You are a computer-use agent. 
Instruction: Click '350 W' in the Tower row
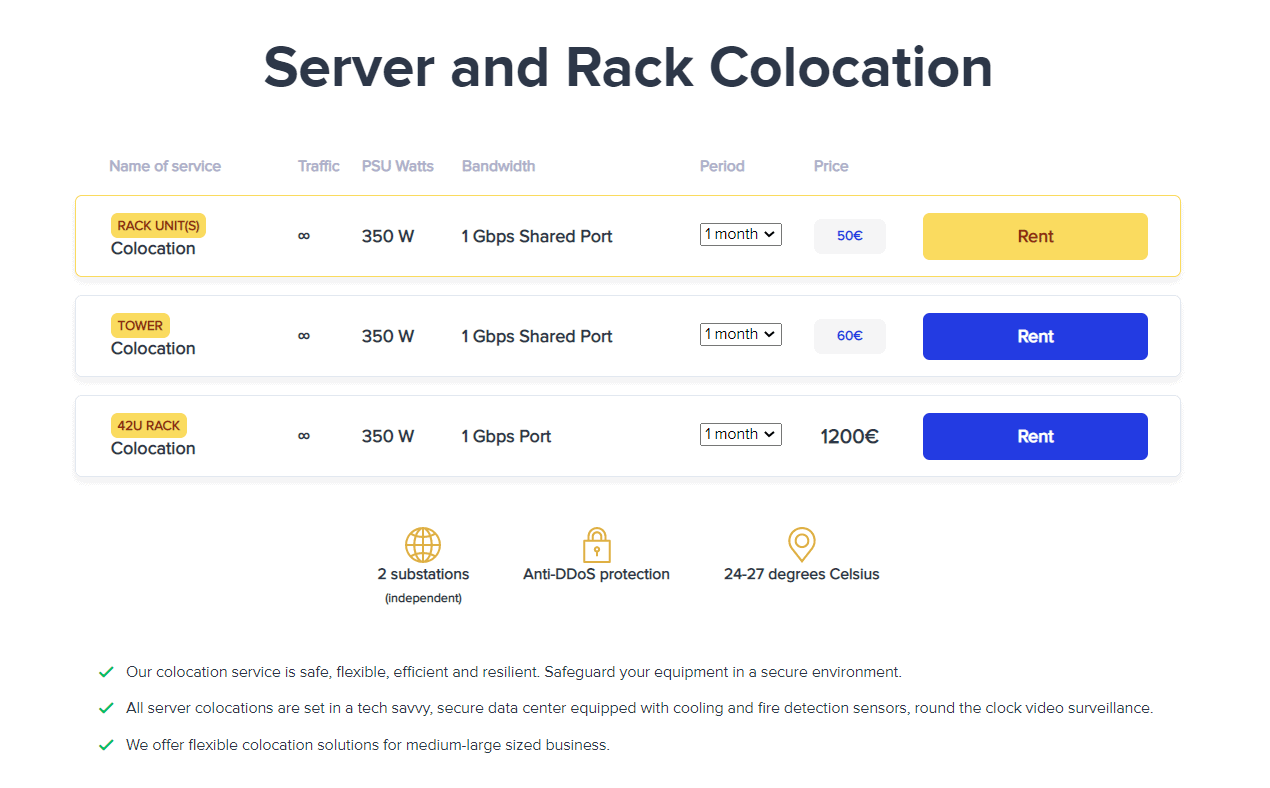[388, 336]
